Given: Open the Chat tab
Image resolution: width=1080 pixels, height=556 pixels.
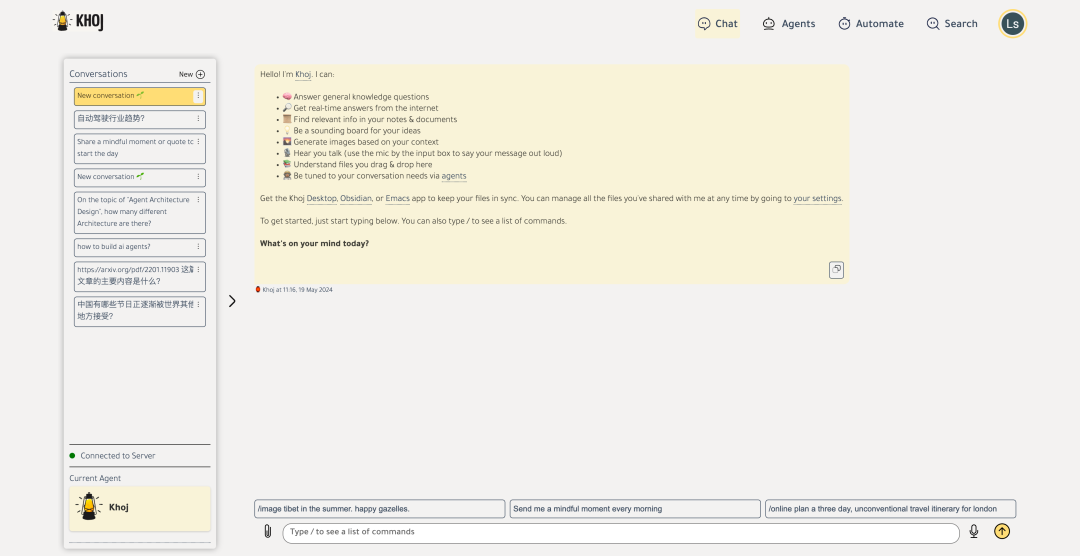Looking at the screenshot, I should (x=718, y=23).
